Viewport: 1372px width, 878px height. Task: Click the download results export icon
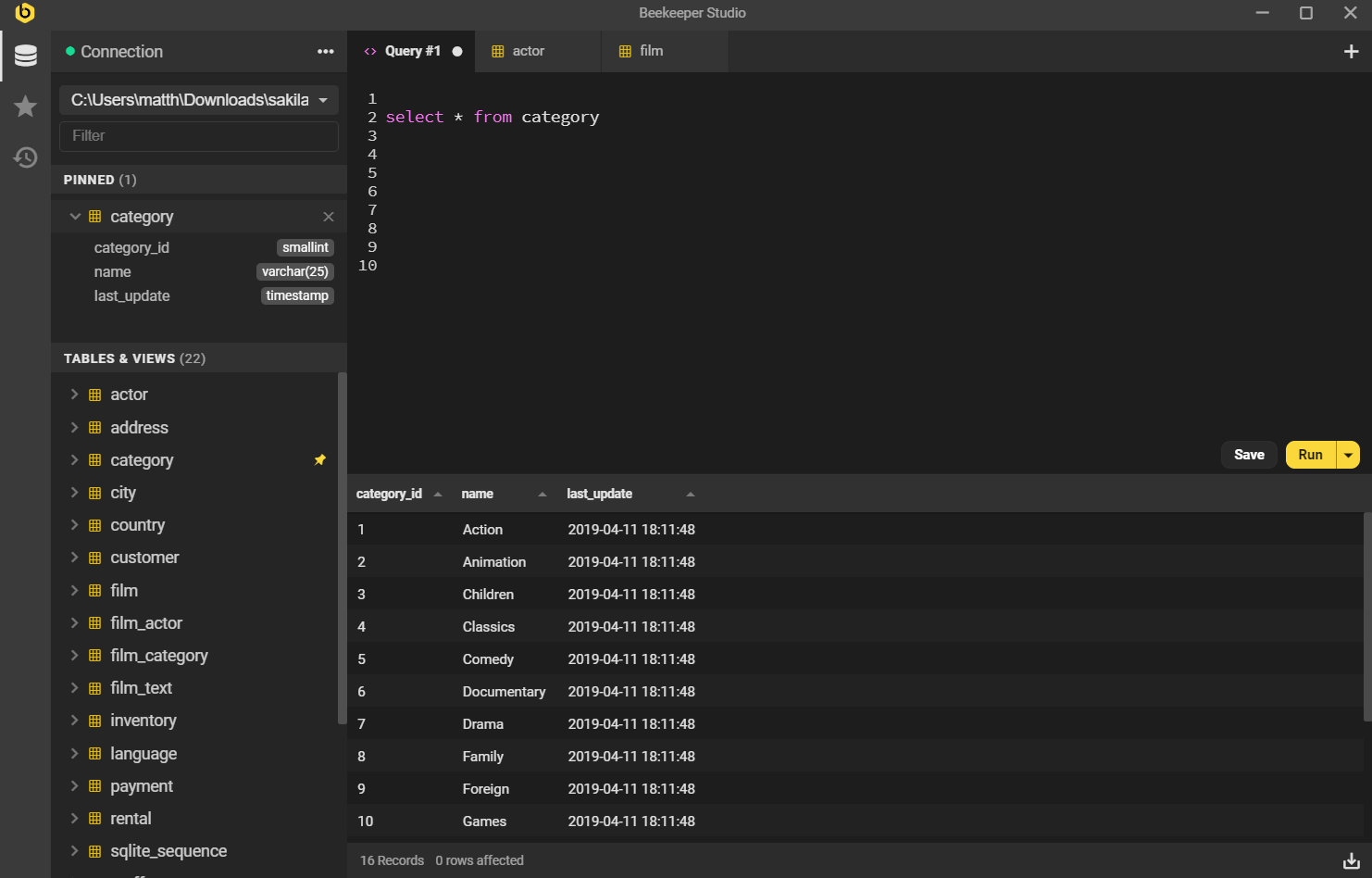tap(1350, 859)
